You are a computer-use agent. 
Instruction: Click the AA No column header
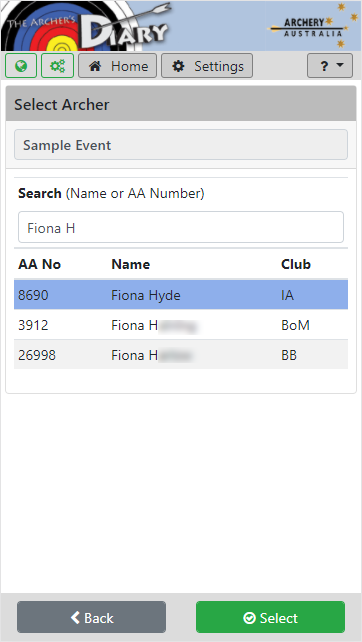coord(39,264)
